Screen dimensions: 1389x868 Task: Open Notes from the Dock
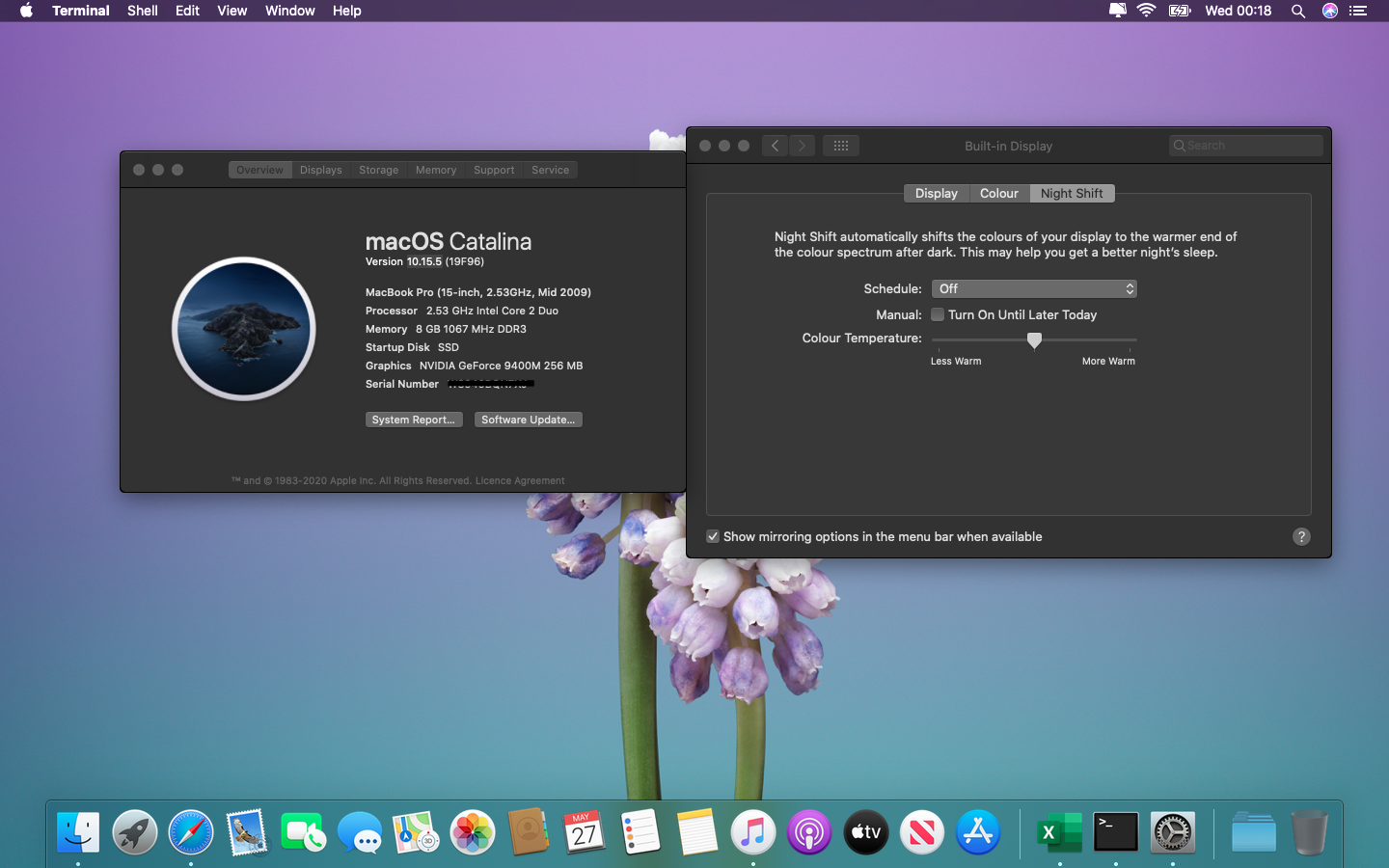click(697, 832)
